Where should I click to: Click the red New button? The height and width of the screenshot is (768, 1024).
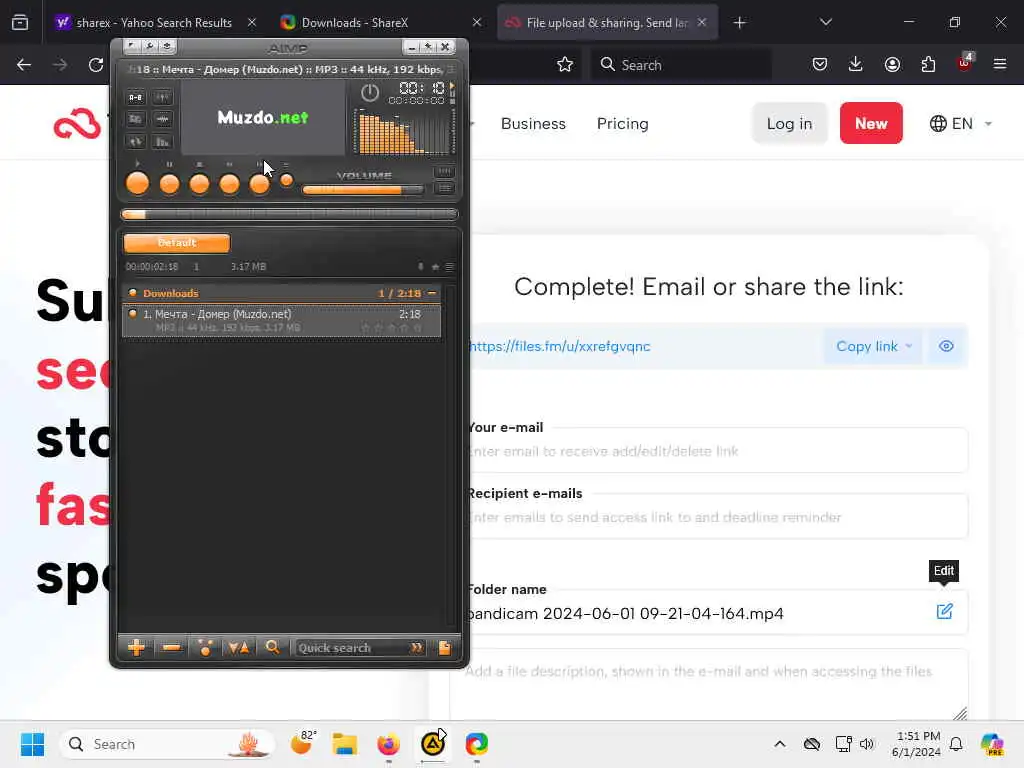tap(871, 123)
